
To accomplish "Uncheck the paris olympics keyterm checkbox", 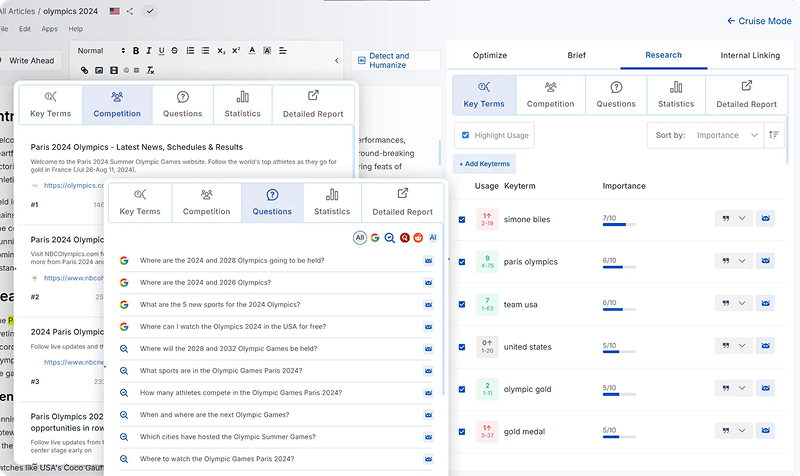I will (462, 262).
